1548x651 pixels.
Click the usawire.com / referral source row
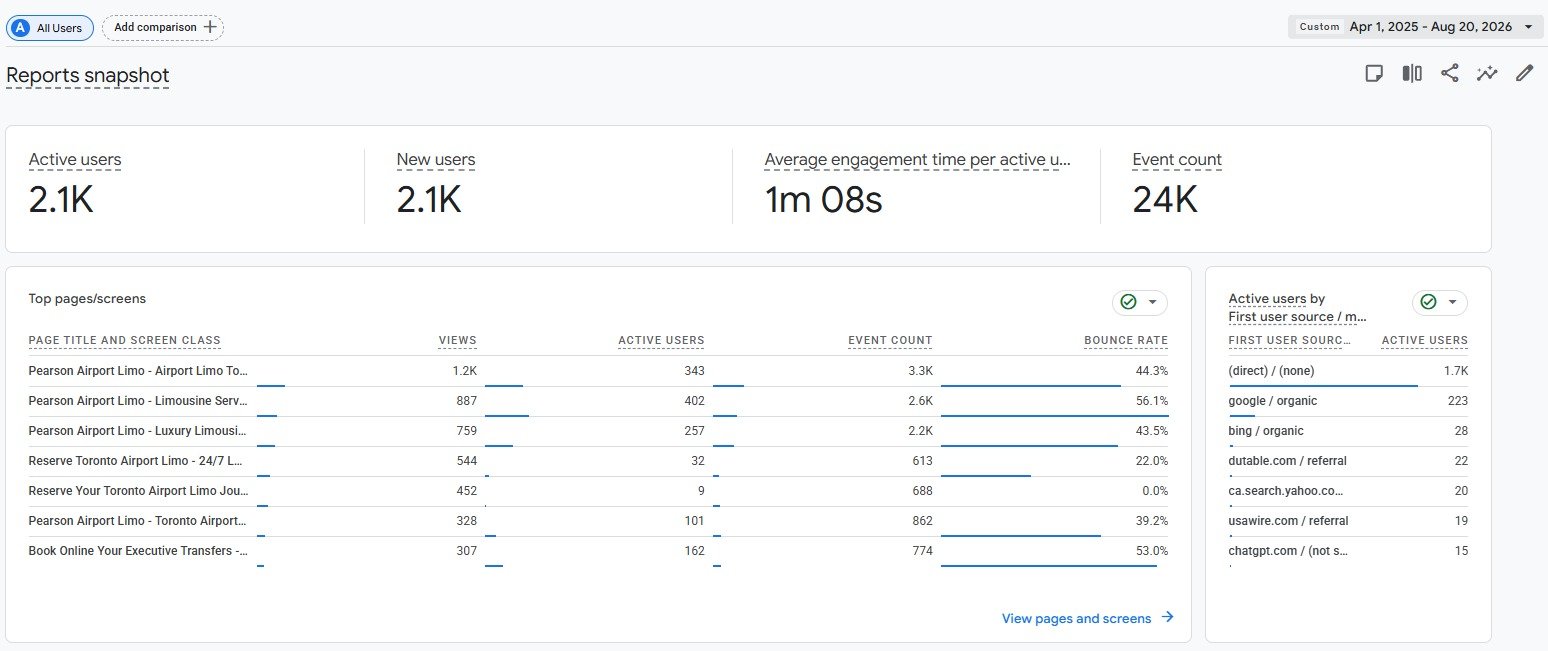click(x=1348, y=521)
